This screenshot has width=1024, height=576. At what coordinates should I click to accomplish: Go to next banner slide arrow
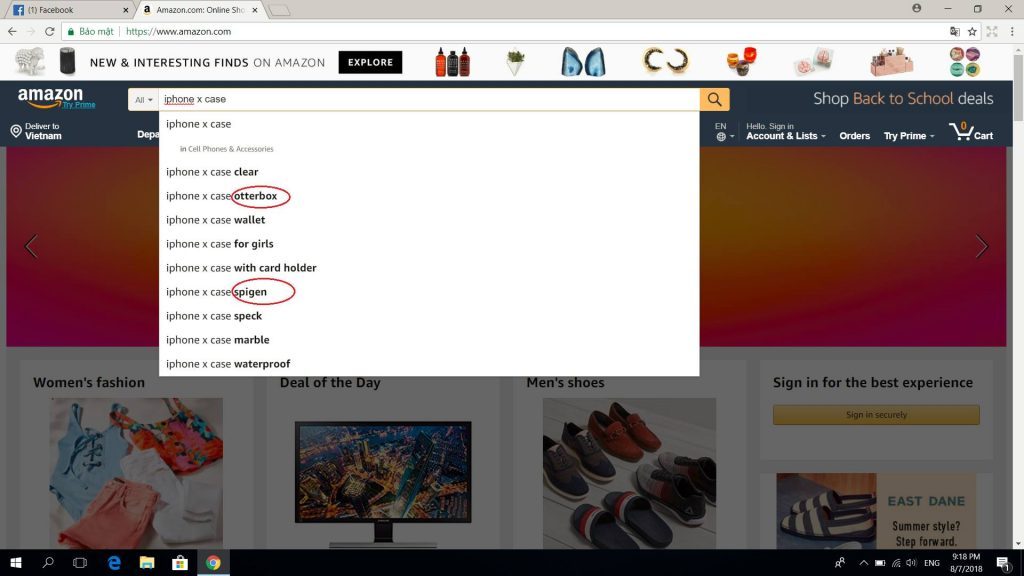pos(982,246)
